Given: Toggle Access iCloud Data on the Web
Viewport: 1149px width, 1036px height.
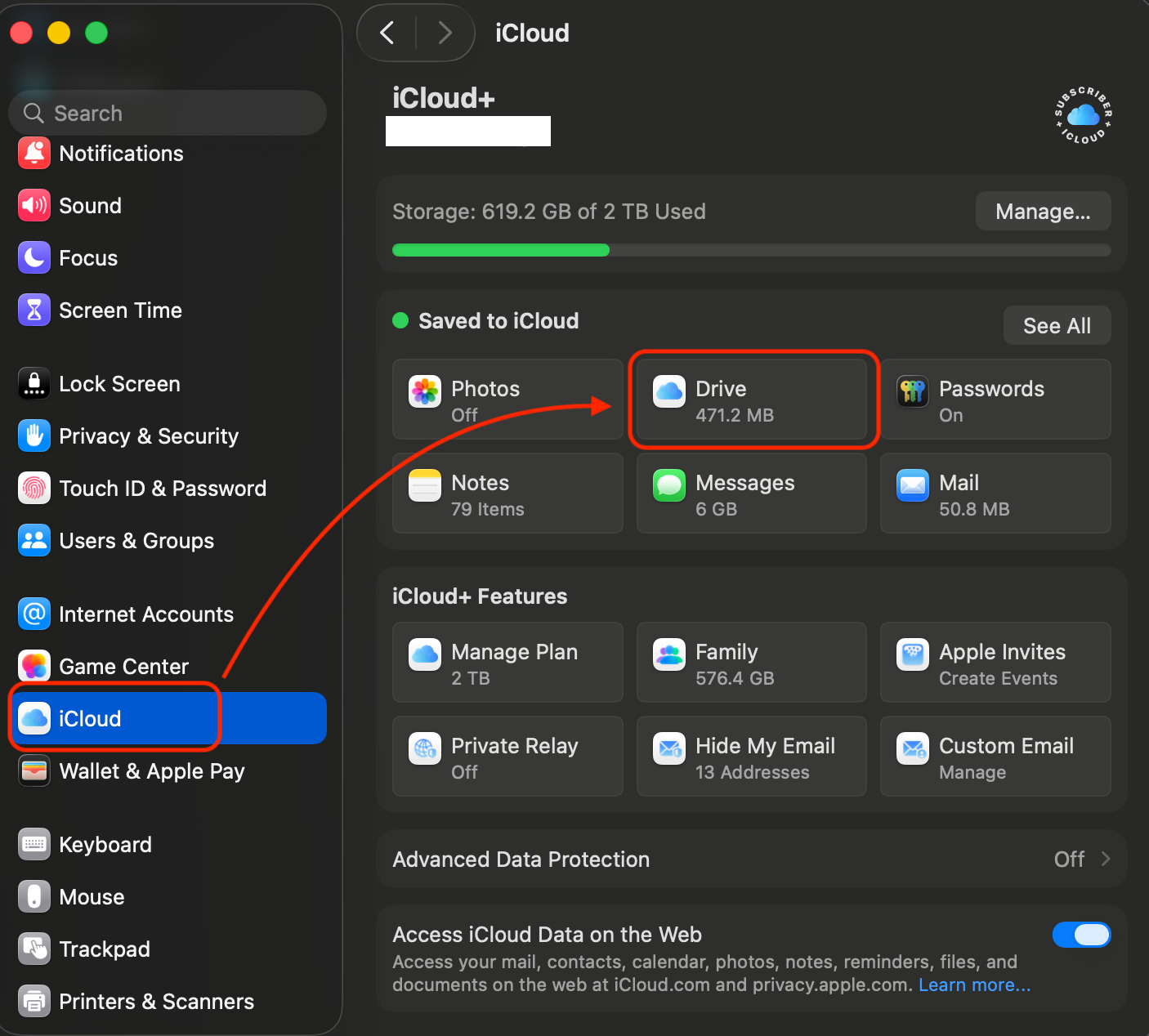Looking at the screenshot, I should click(x=1081, y=935).
